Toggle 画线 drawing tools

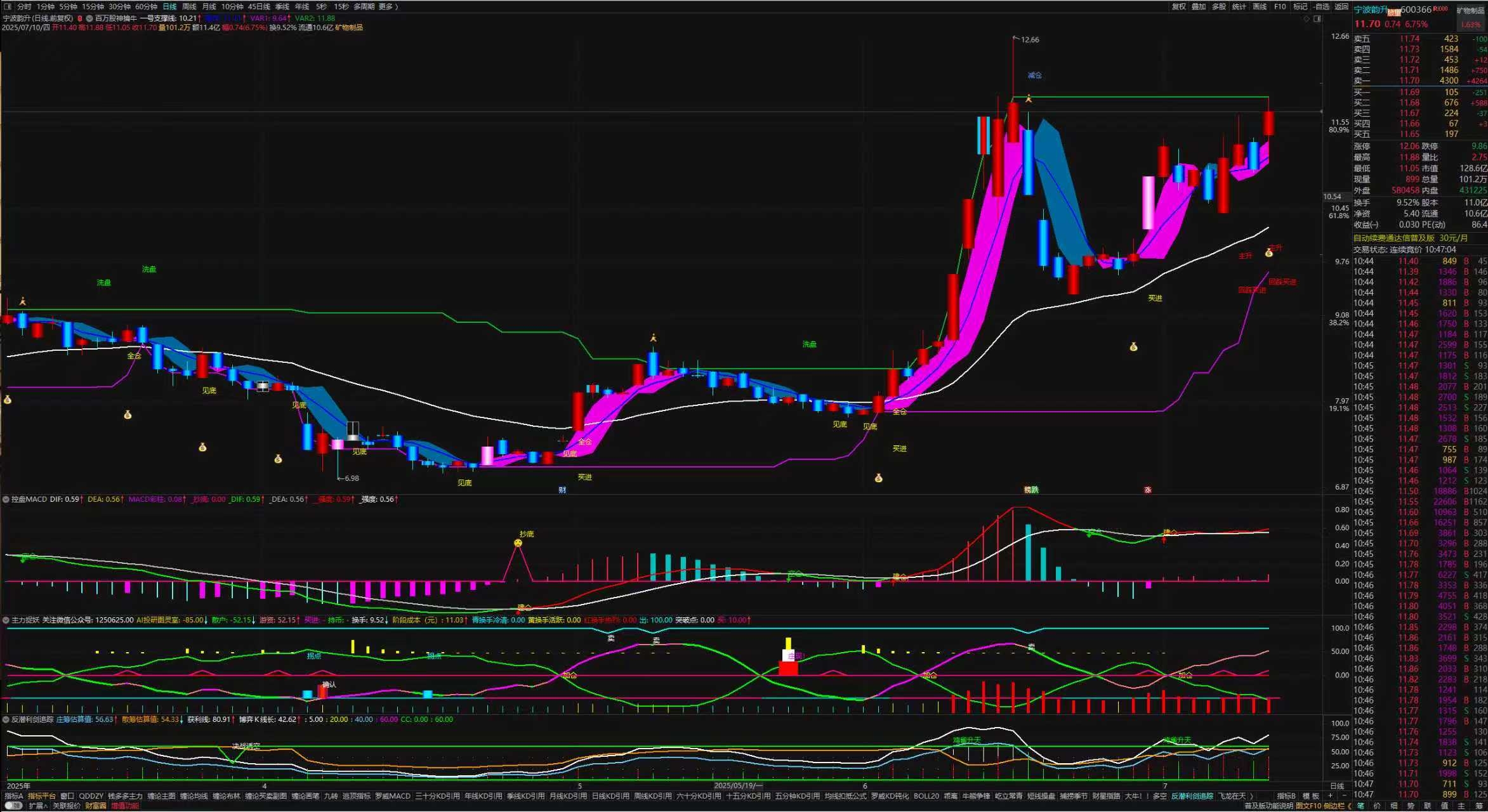pos(1260,6)
